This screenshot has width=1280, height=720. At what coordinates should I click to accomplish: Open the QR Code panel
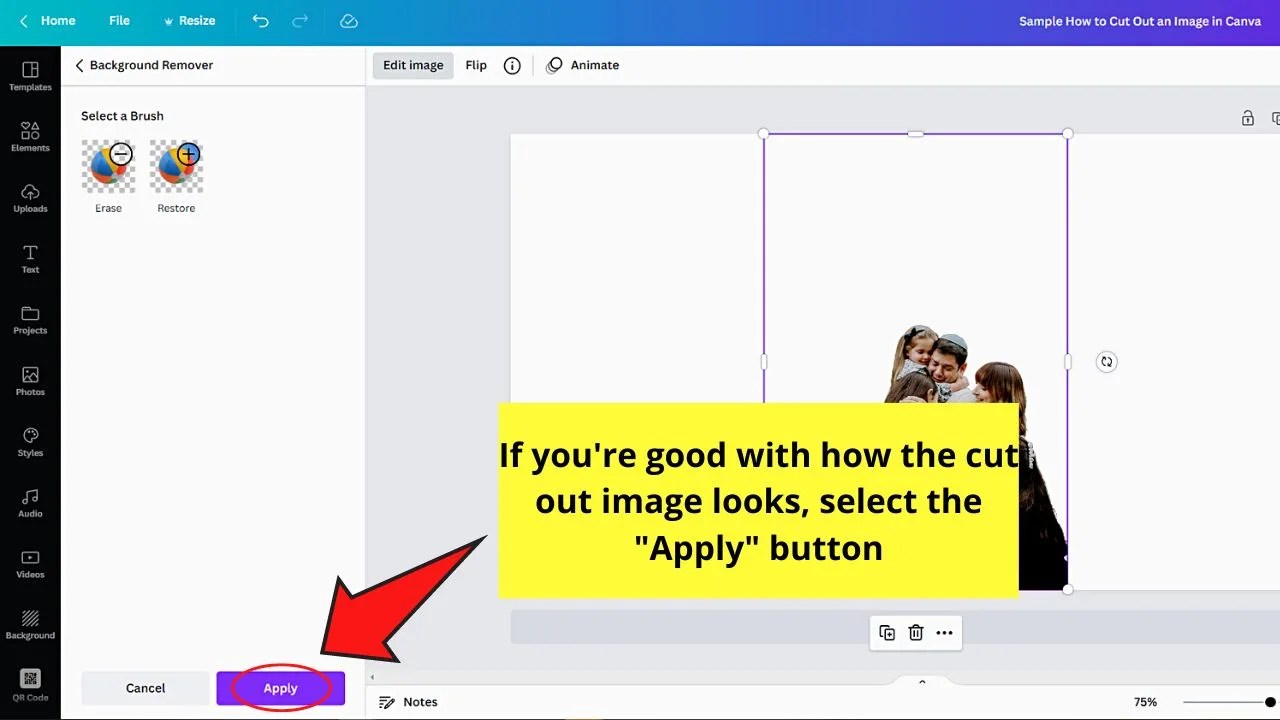click(x=30, y=683)
